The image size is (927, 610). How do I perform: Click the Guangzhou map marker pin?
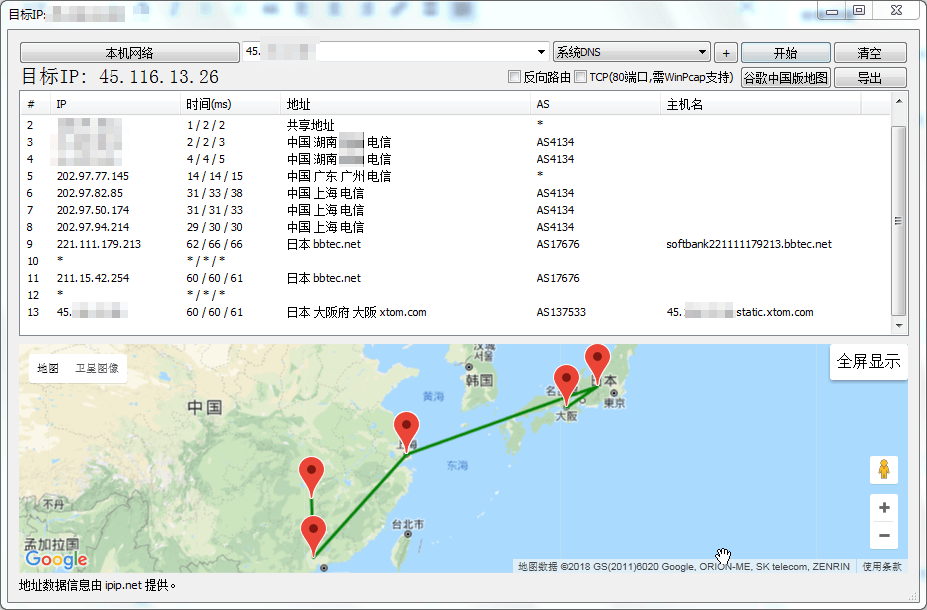pyautogui.click(x=314, y=534)
